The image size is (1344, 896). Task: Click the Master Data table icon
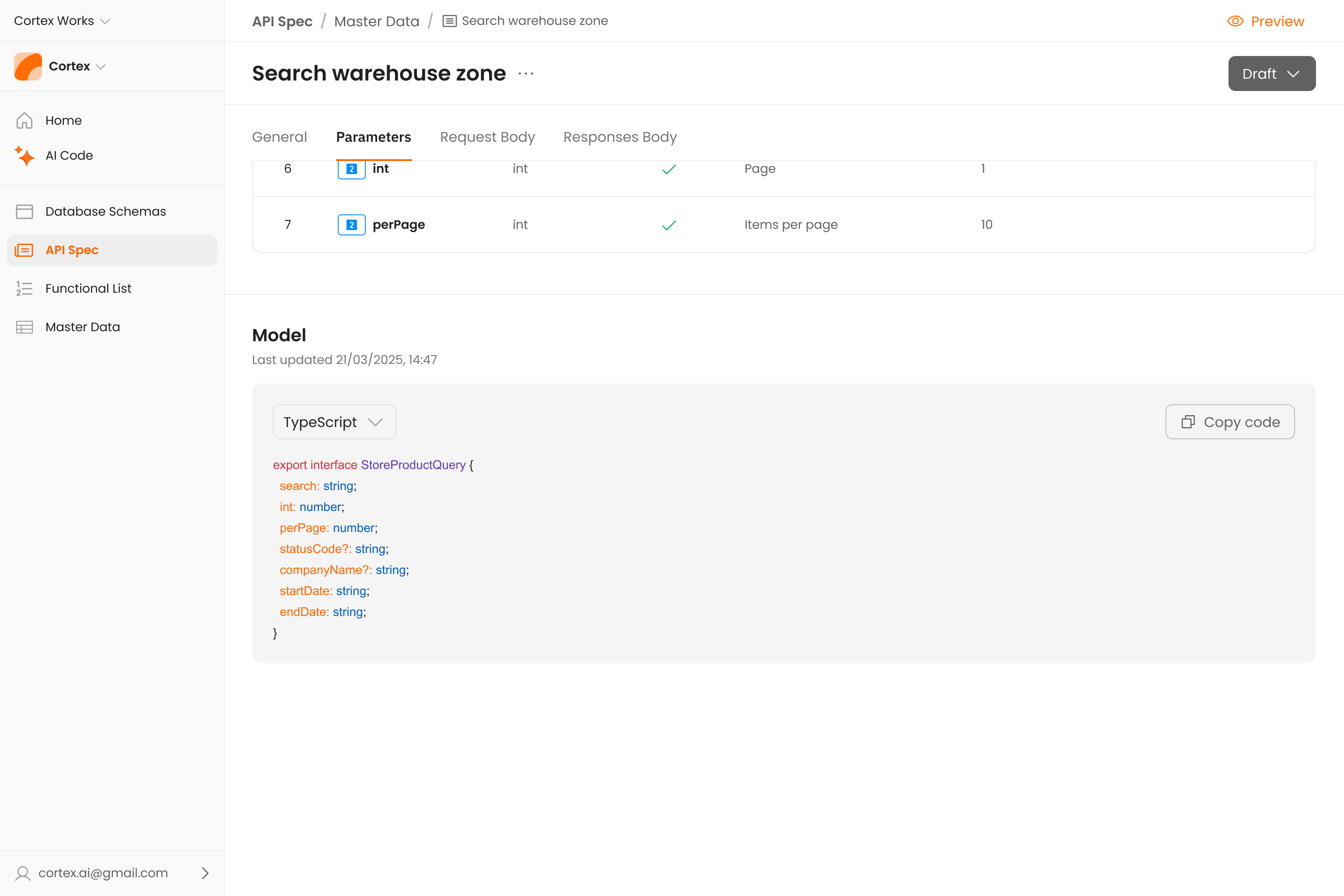[24, 327]
